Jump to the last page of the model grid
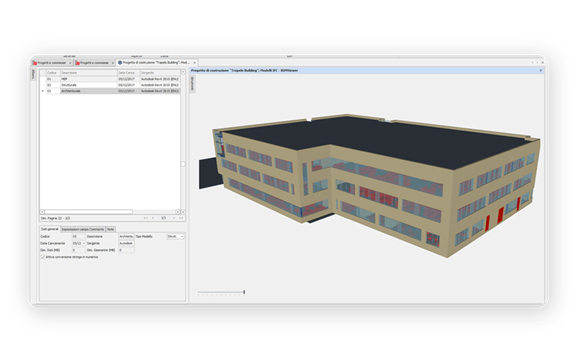 click(x=181, y=218)
